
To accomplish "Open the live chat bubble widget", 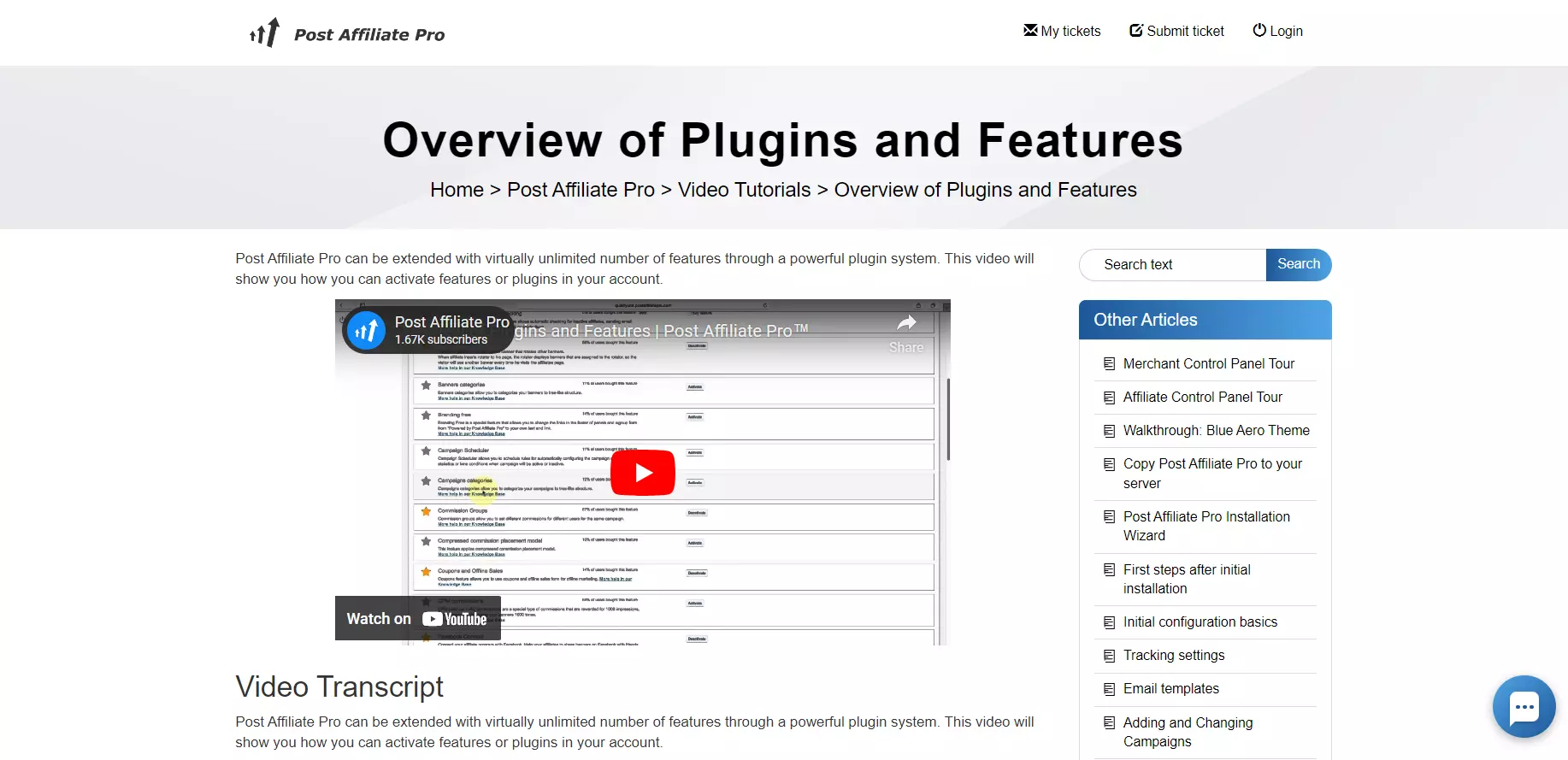I will [1524, 706].
